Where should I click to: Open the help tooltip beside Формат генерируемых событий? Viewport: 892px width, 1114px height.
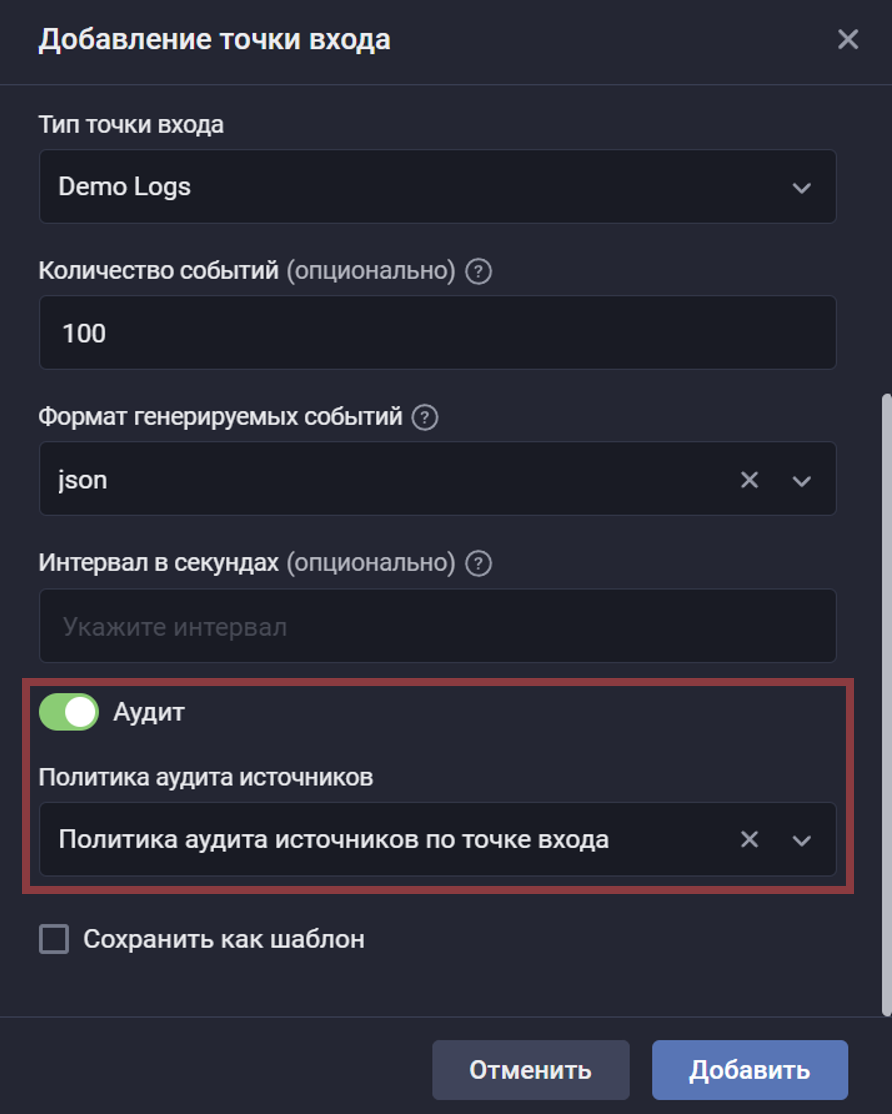[x=422, y=417]
